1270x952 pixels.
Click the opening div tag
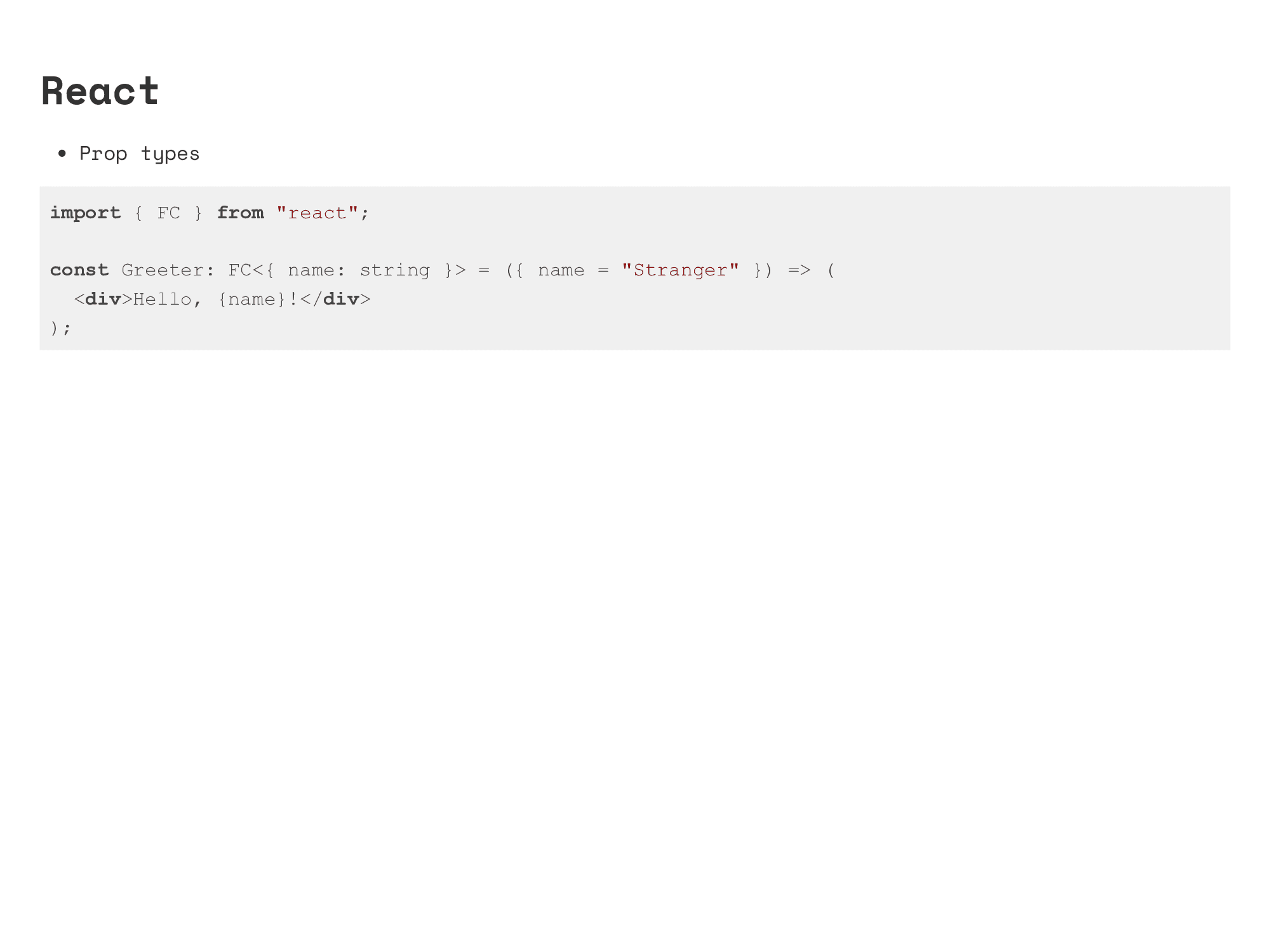click(103, 299)
